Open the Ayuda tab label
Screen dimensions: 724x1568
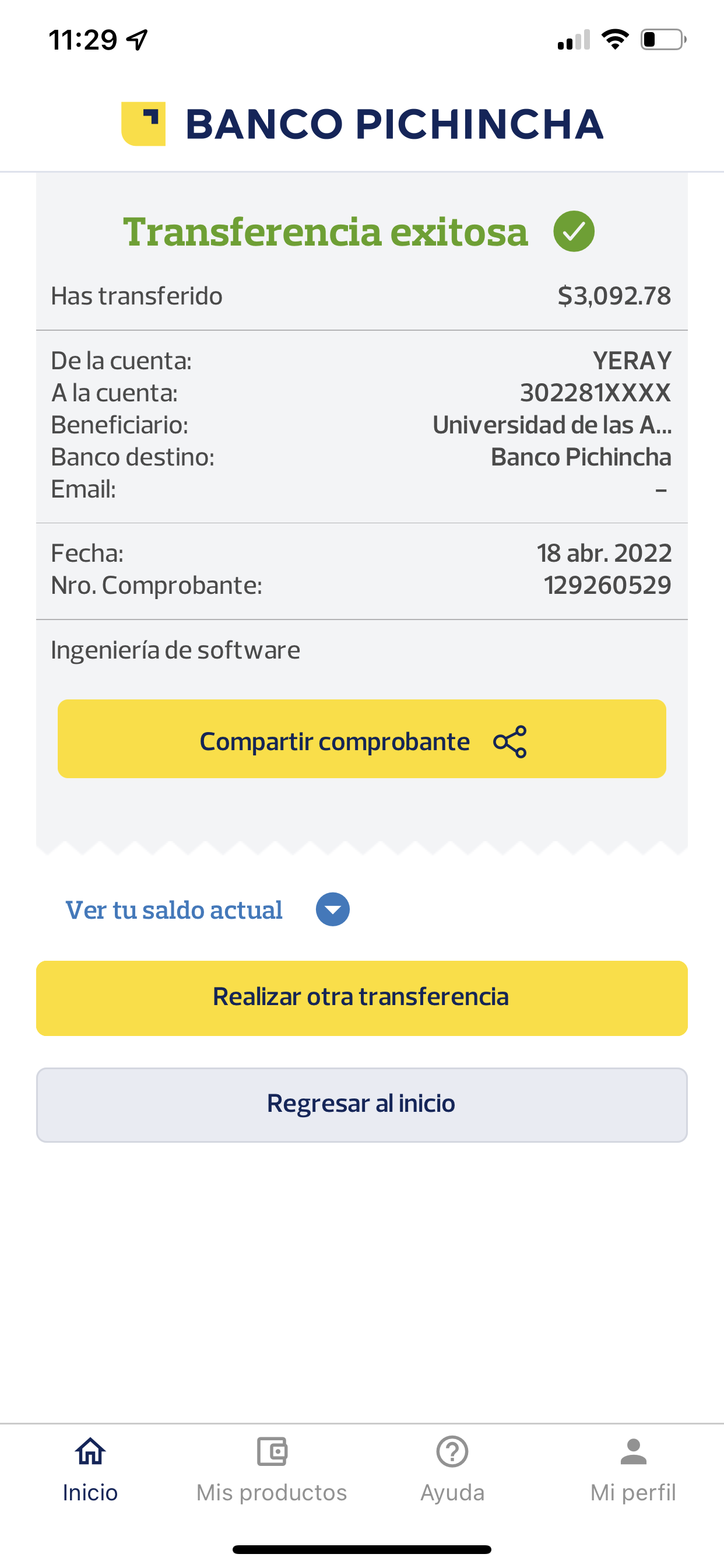point(452,1493)
